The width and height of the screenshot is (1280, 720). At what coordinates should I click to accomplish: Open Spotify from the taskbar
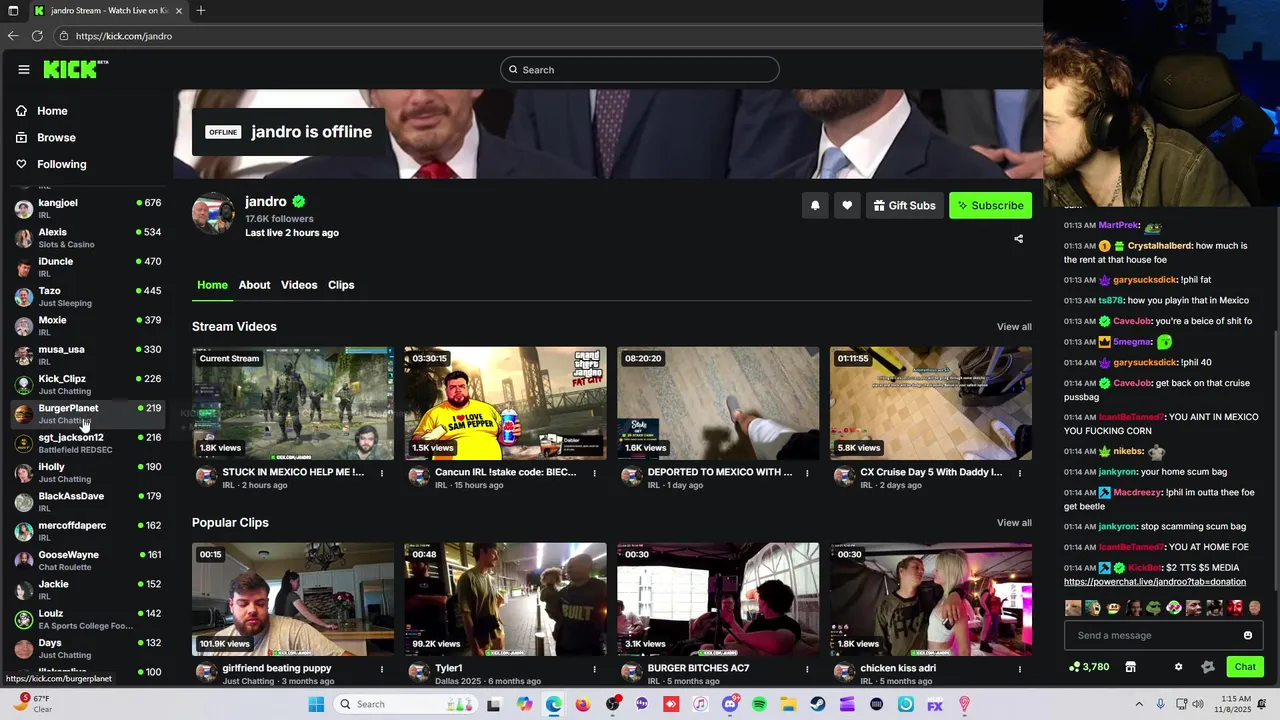[759, 704]
